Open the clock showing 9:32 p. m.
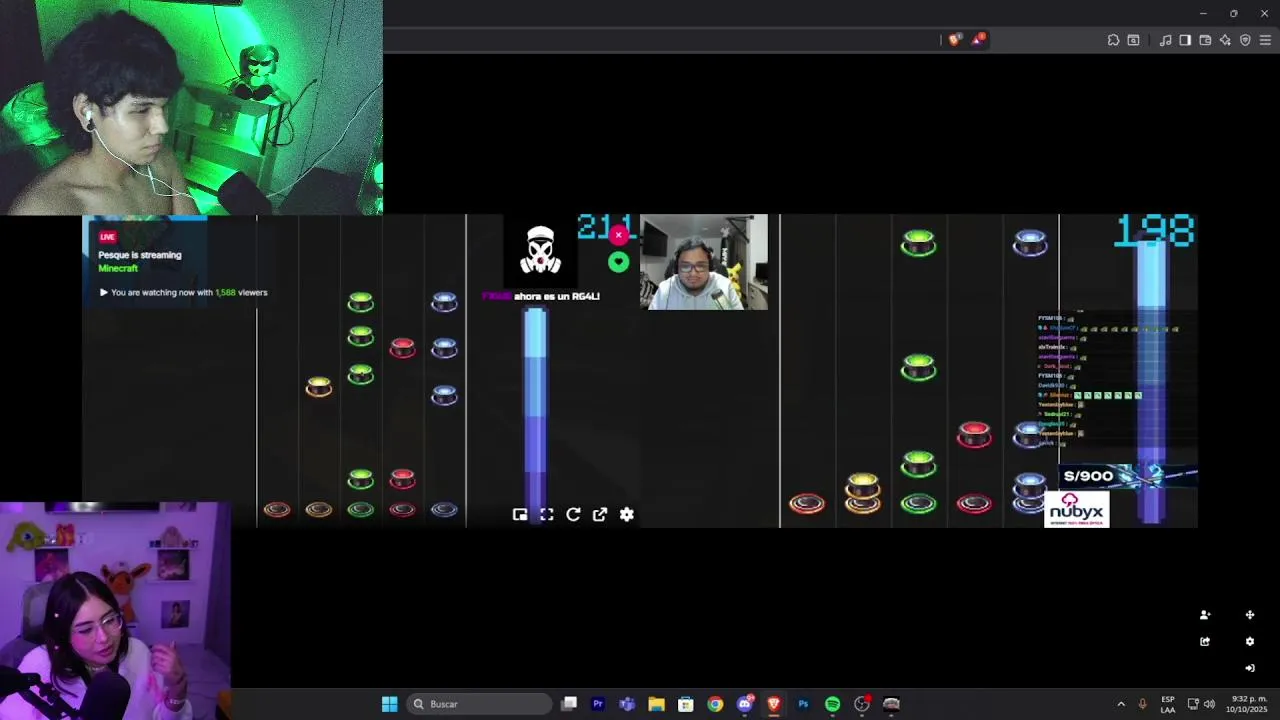 tap(1249, 704)
